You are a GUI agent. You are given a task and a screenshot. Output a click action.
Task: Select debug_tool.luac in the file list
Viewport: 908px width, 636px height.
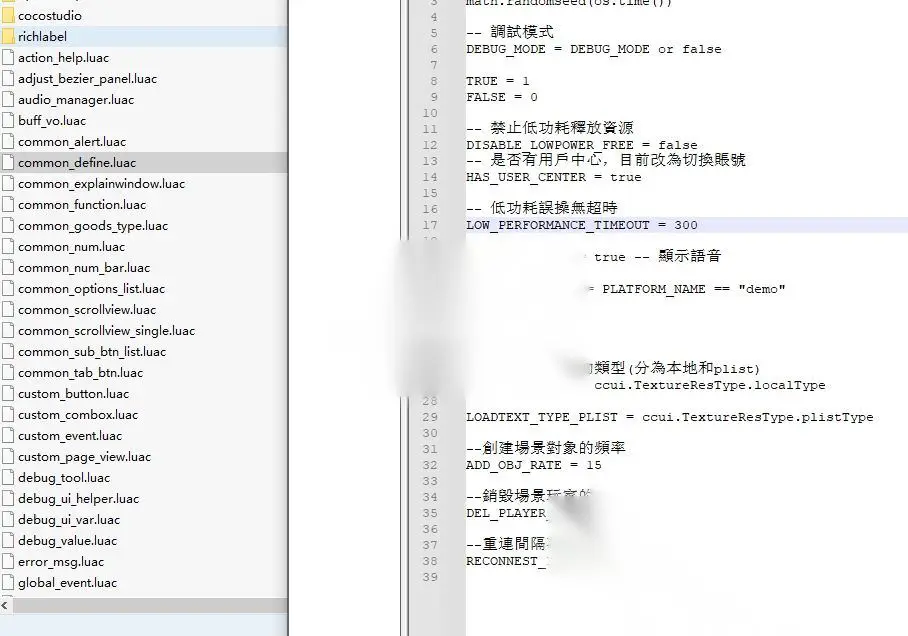point(64,478)
